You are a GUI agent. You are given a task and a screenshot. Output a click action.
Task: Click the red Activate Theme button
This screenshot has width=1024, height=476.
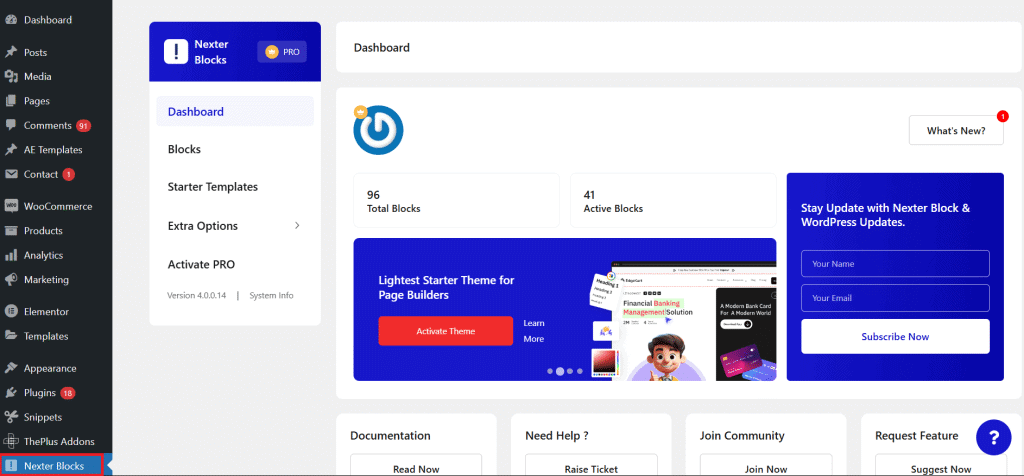445,331
